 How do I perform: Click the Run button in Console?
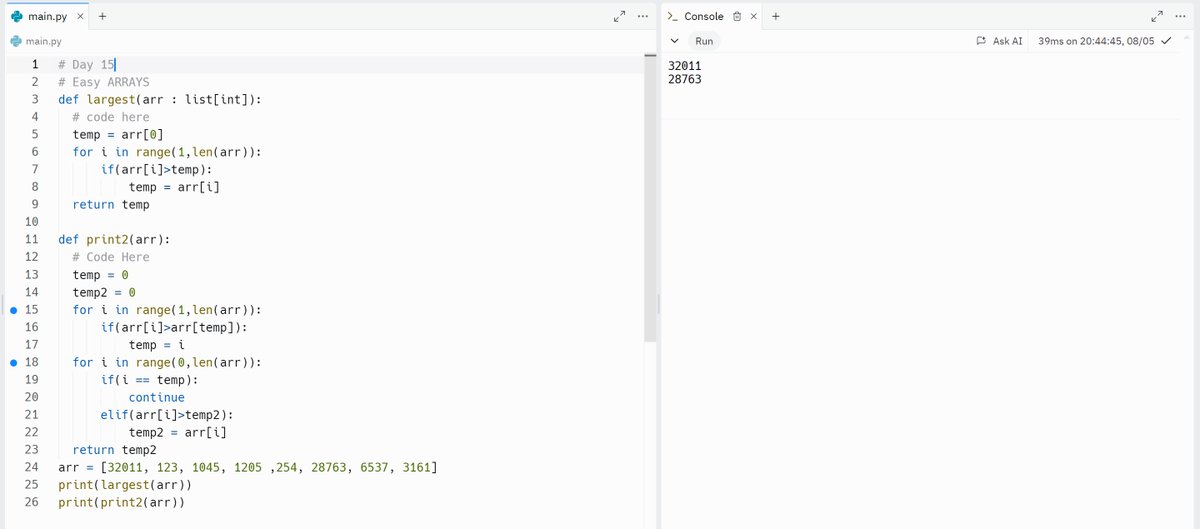704,41
